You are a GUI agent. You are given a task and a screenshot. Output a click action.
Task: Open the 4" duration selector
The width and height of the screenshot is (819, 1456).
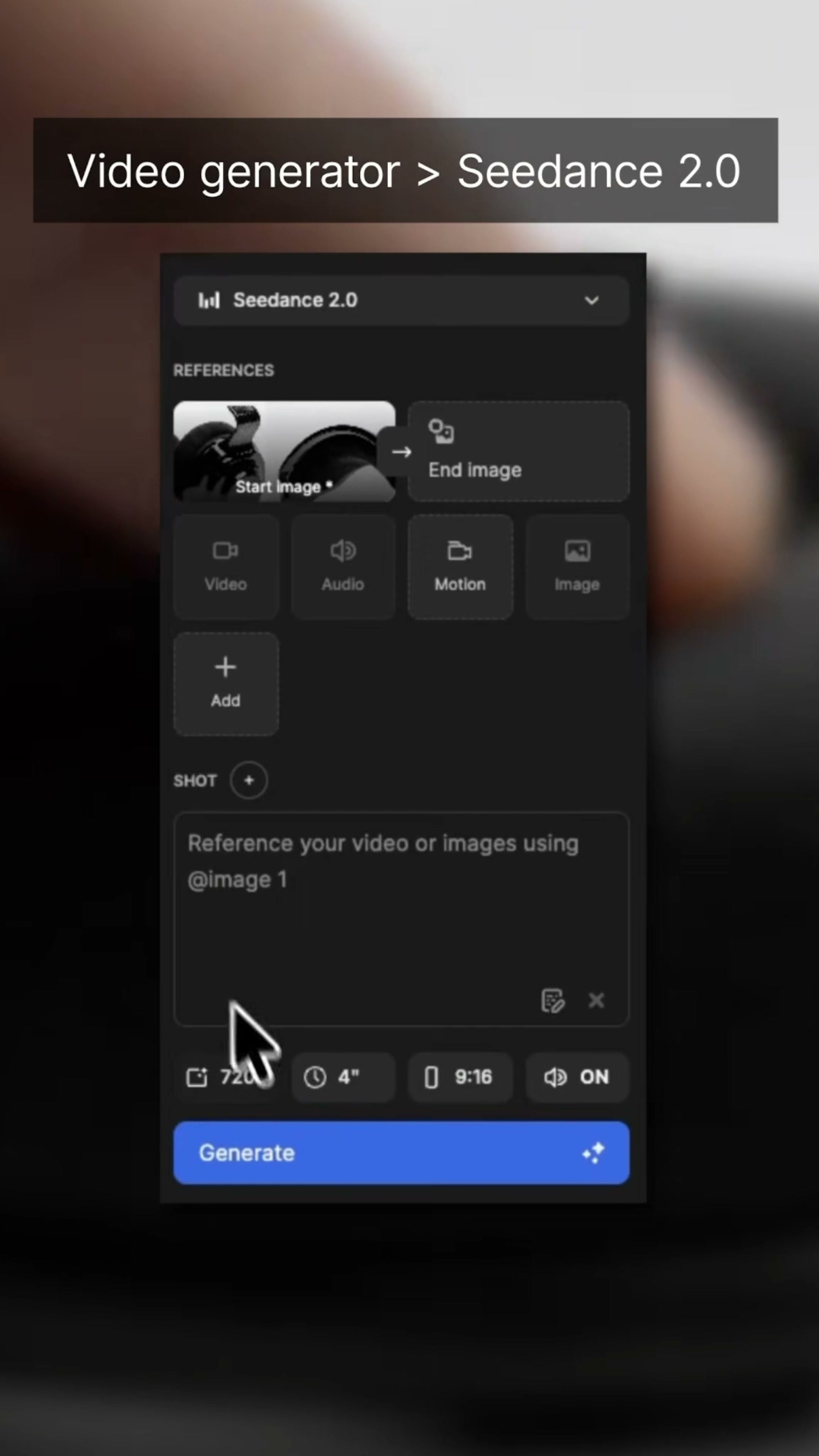343,1077
